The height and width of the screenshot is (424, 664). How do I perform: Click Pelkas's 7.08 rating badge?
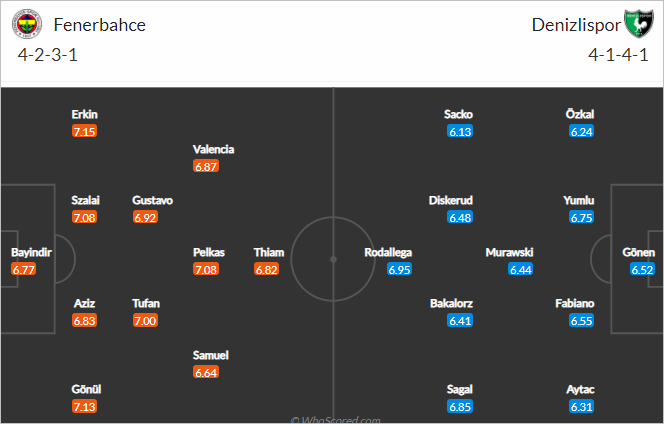click(x=206, y=269)
